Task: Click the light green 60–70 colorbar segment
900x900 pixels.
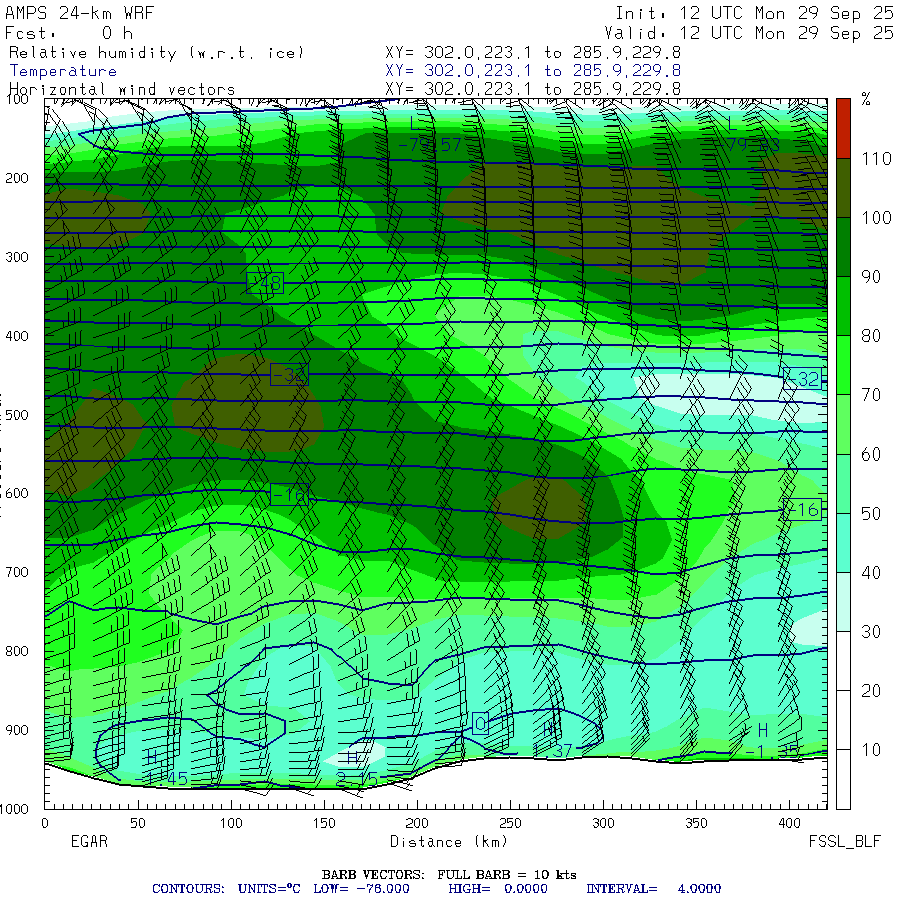Action: (x=843, y=424)
